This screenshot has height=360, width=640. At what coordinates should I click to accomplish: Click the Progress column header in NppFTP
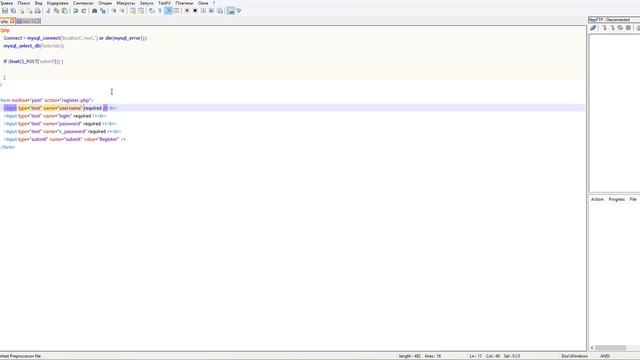click(616, 199)
